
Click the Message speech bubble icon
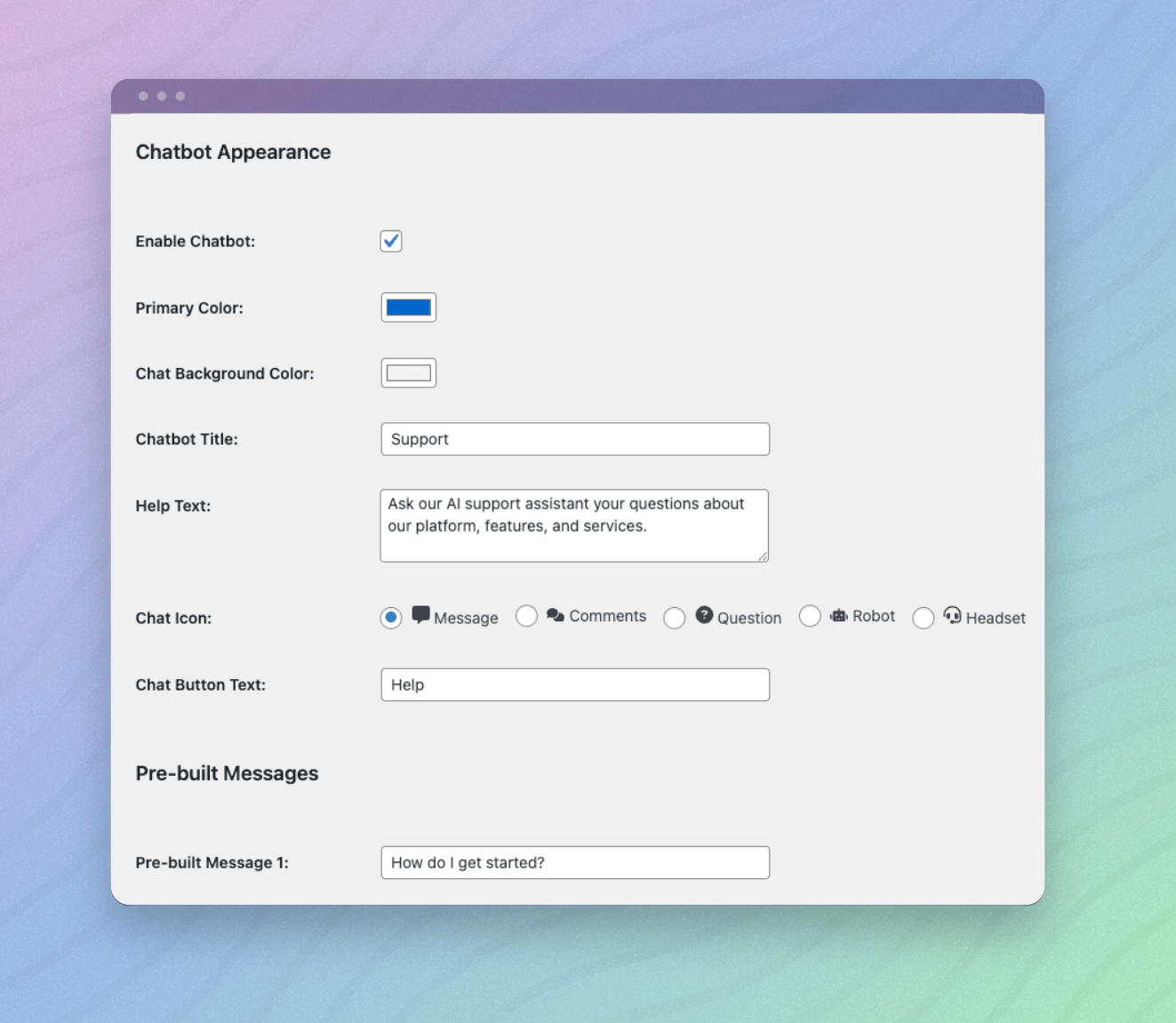pyautogui.click(x=422, y=613)
